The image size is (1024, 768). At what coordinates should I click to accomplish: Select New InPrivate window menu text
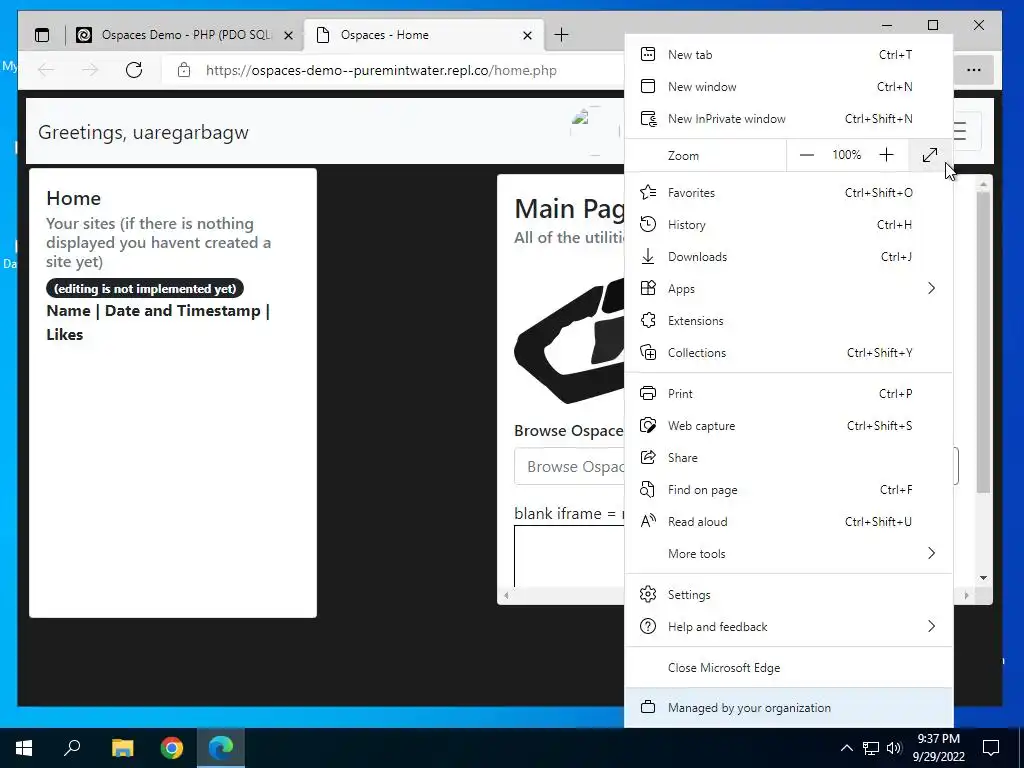(726, 119)
